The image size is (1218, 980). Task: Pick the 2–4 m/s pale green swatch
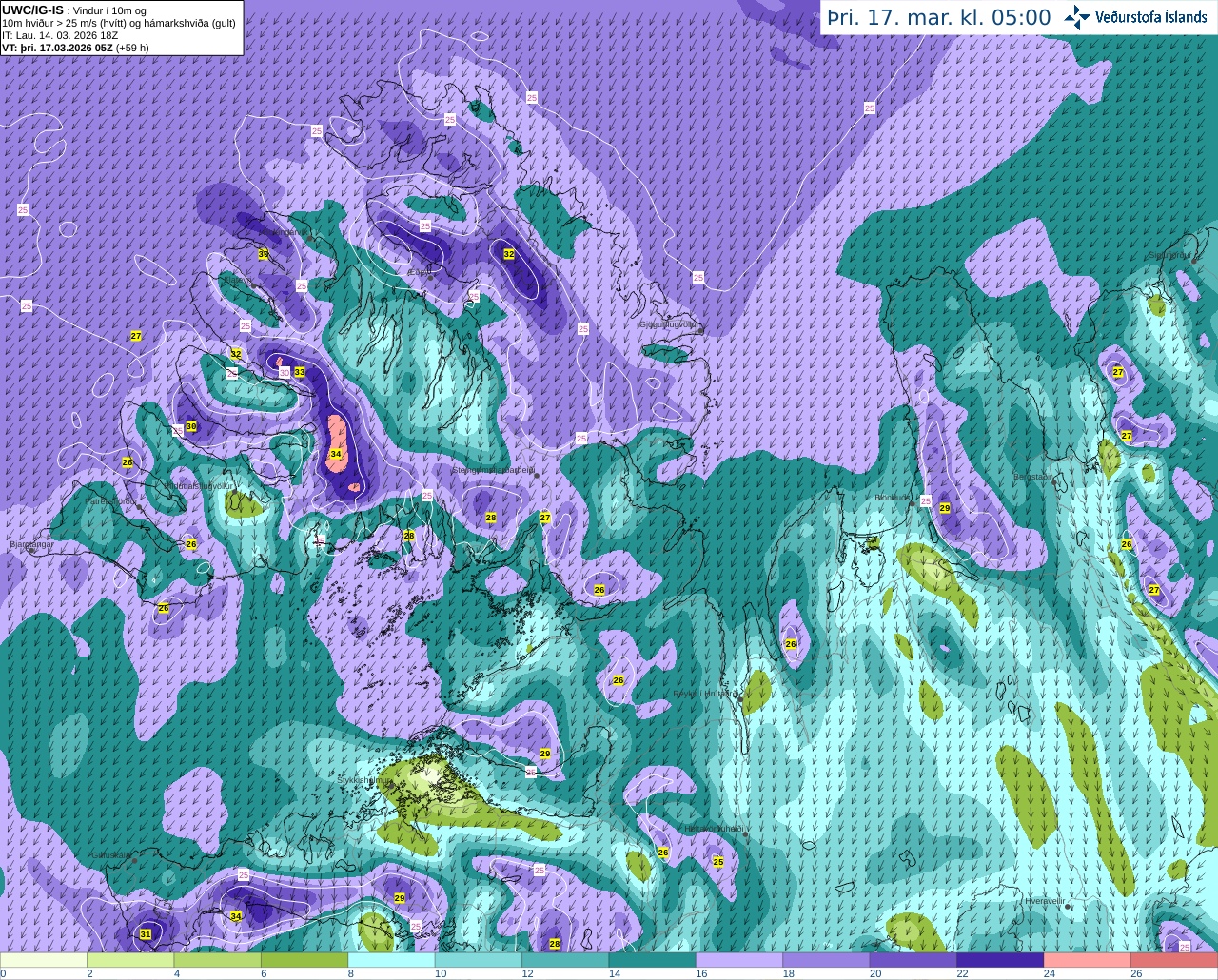point(130,960)
